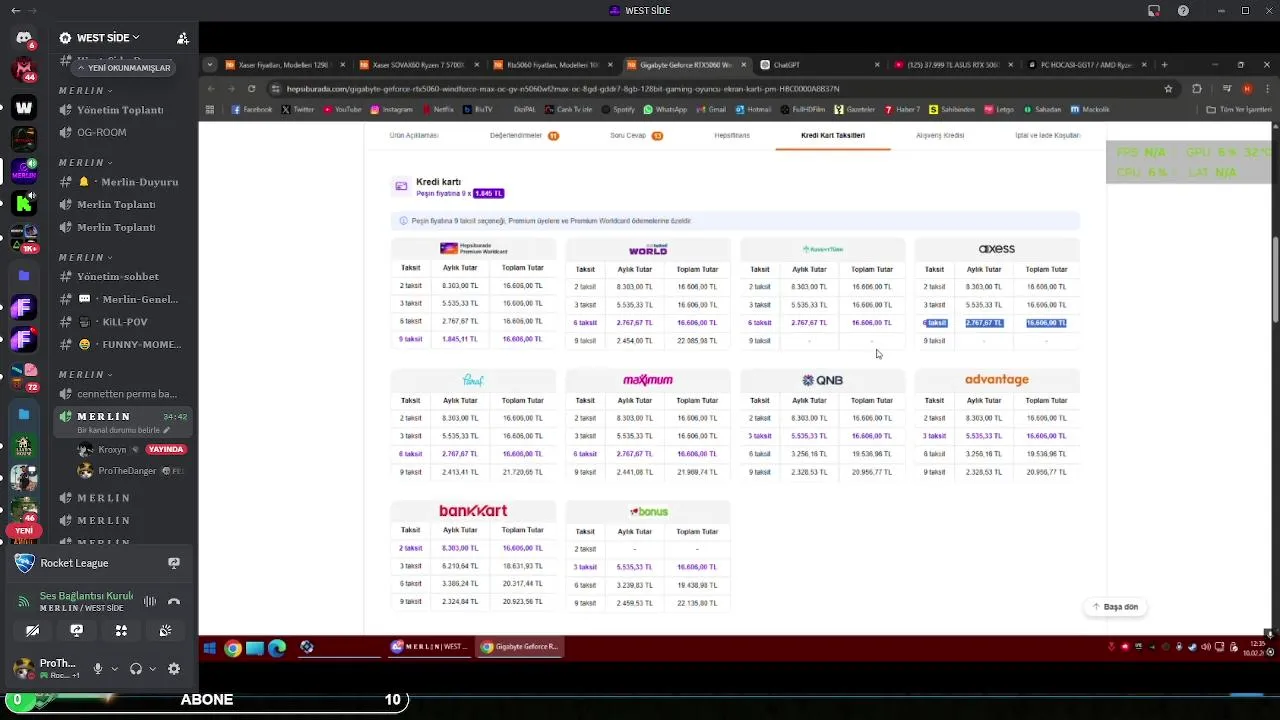Switch to the Soru Cevap tab

point(636,135)
